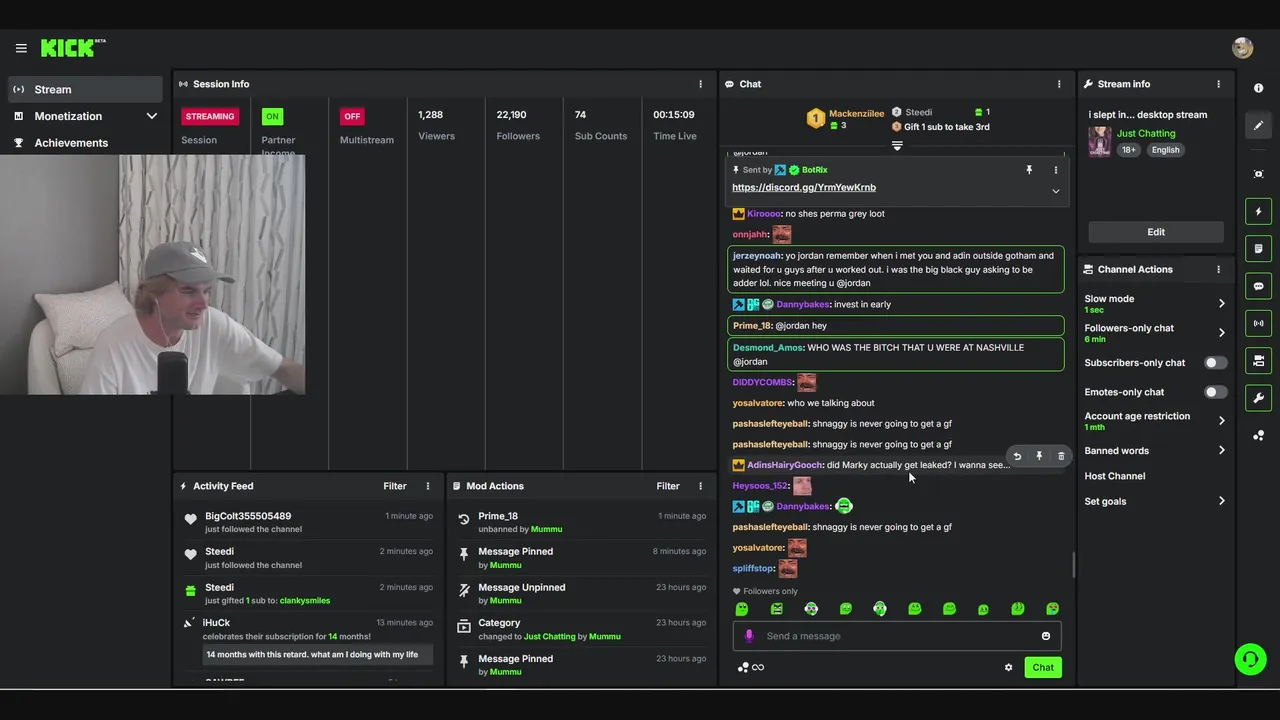This screenshot has height=720, width=1280.
Task: Toggle Emotes-only chat switch
Action: click(x=1215, y=392)
